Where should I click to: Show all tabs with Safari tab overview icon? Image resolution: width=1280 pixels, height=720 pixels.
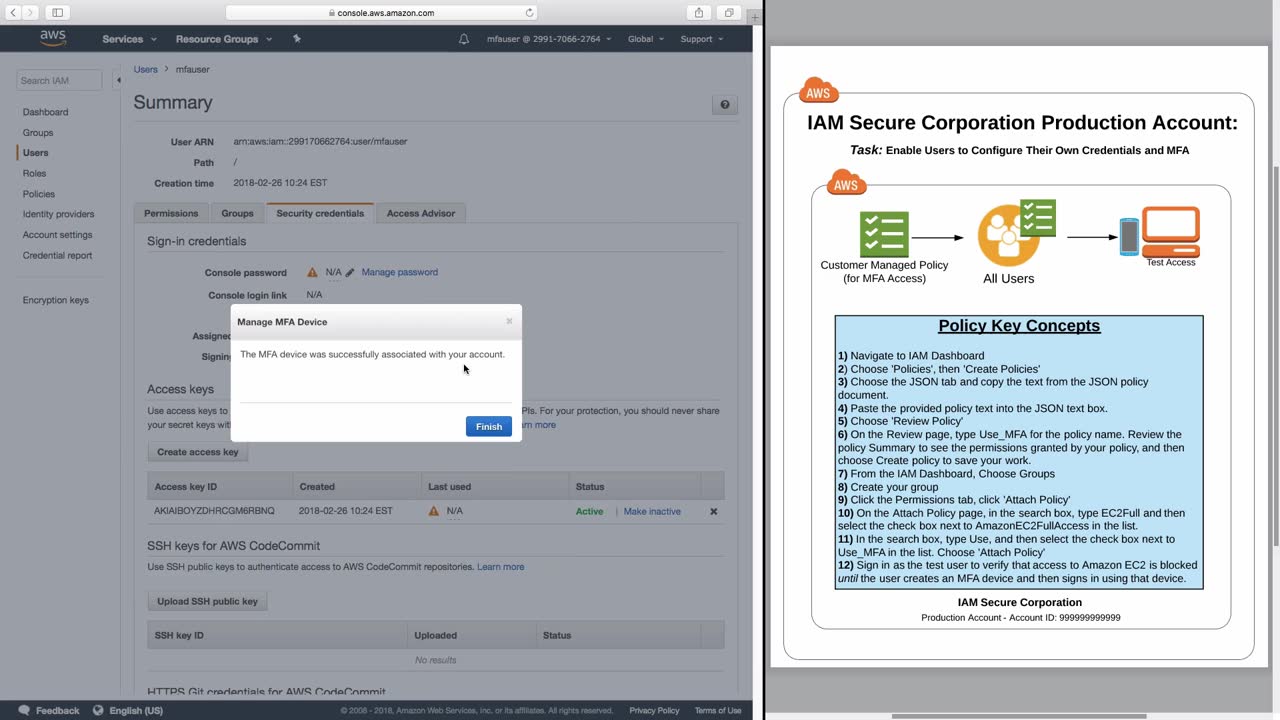pos(729,13)
